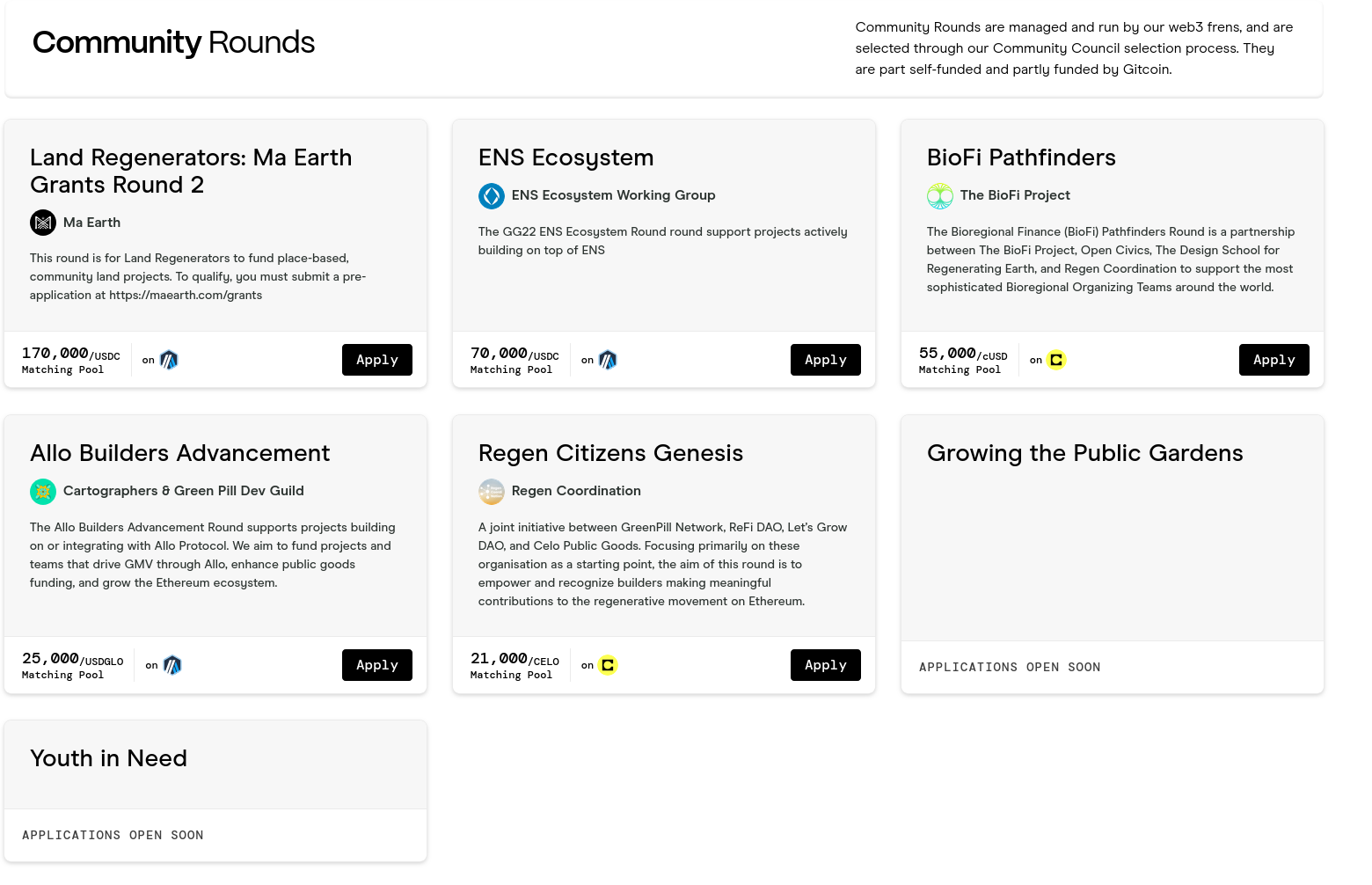
Task: Apply to the BioFi Pathfinders round
Action: [x=1274, y=360]
